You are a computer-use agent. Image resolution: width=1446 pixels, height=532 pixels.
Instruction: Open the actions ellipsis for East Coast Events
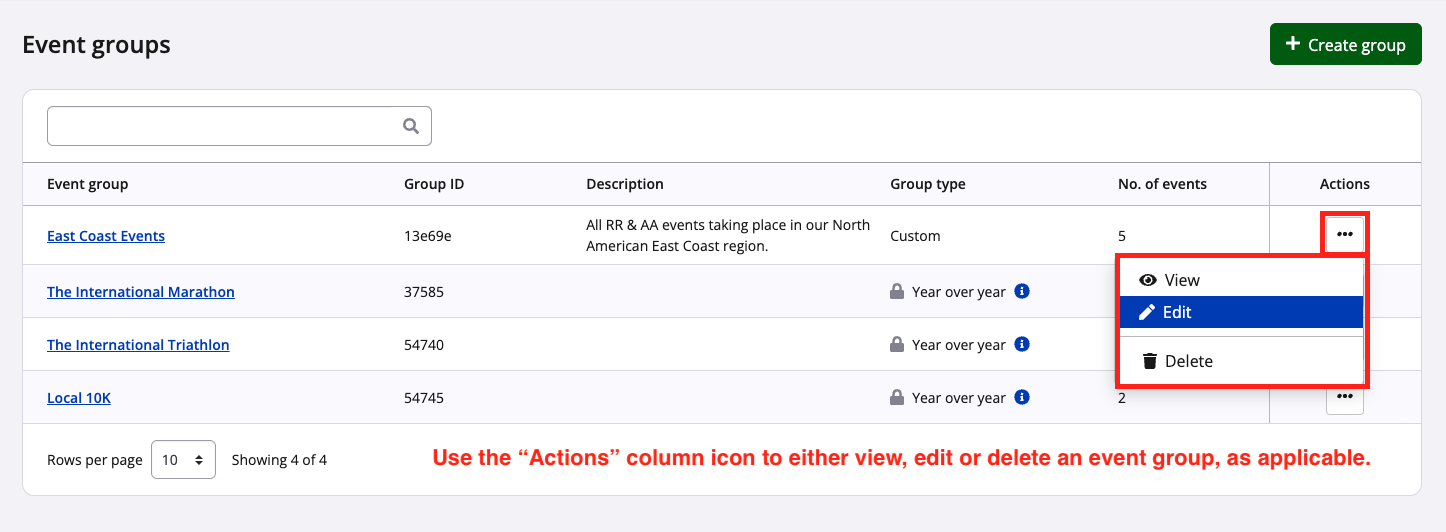click(x=1344, y=234)
